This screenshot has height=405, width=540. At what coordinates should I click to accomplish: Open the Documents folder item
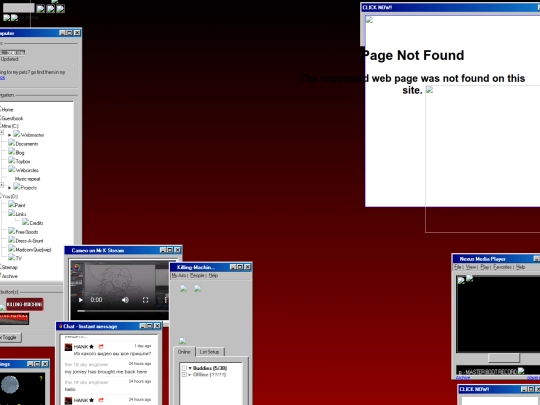coord(23,144)
